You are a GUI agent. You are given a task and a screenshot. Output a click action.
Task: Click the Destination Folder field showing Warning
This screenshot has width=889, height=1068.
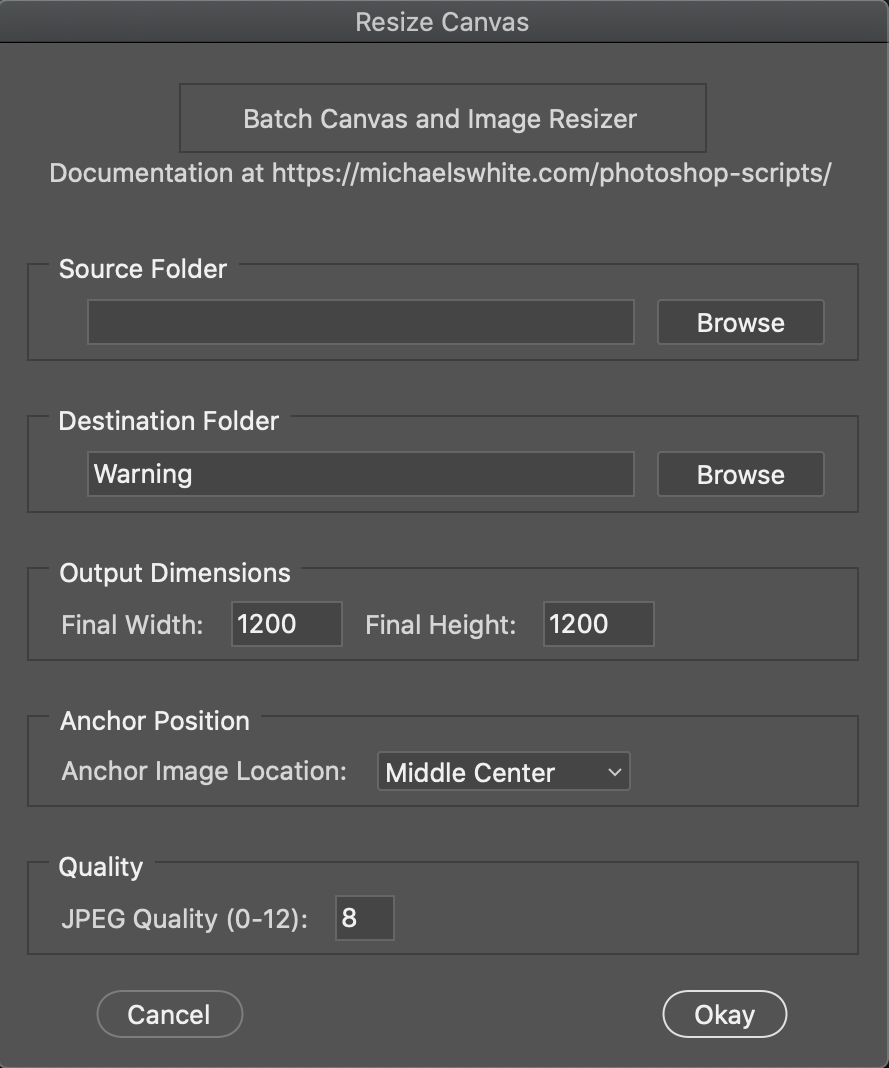[361, 474]
